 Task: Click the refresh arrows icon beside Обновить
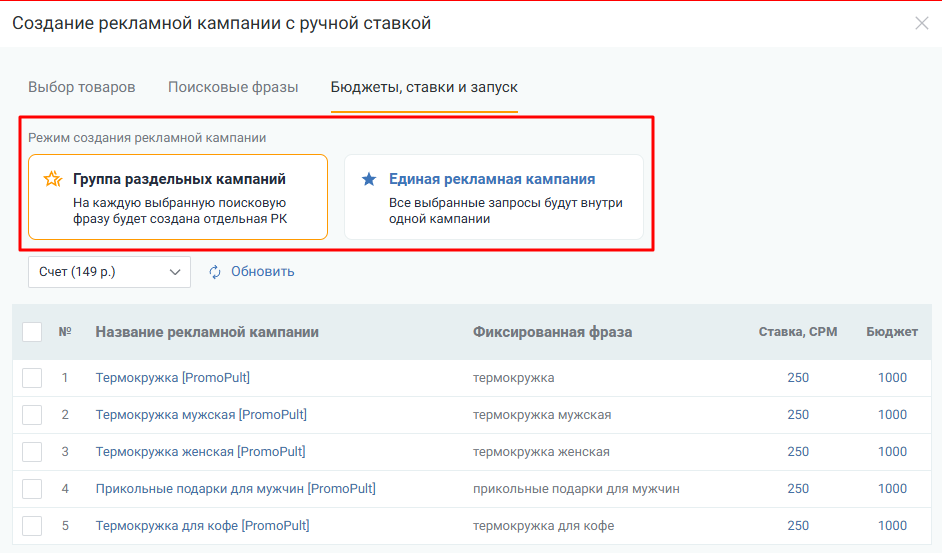(215, 272)
